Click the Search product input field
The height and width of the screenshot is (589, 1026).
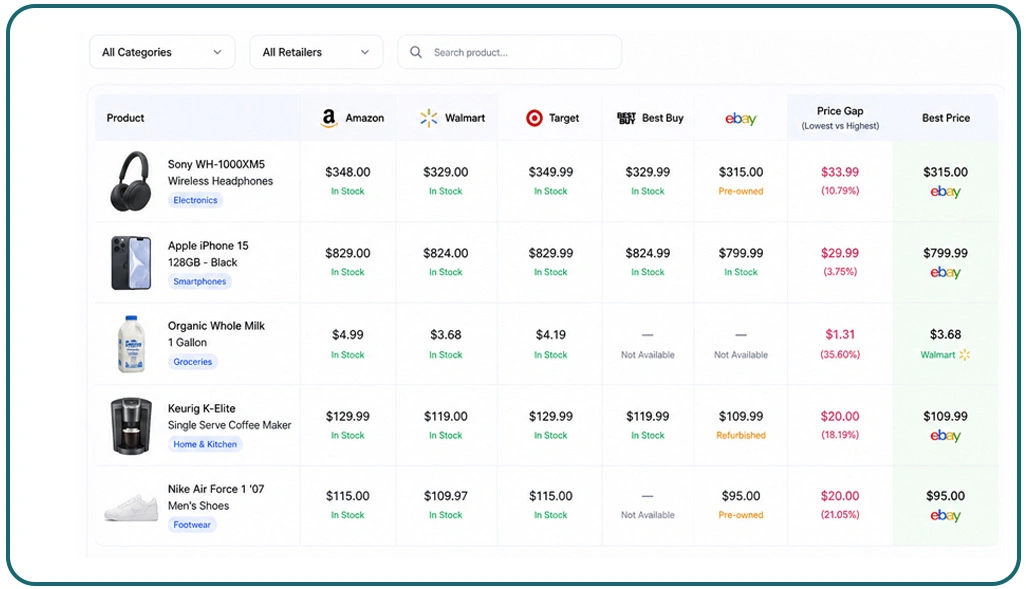pos(510,52)
